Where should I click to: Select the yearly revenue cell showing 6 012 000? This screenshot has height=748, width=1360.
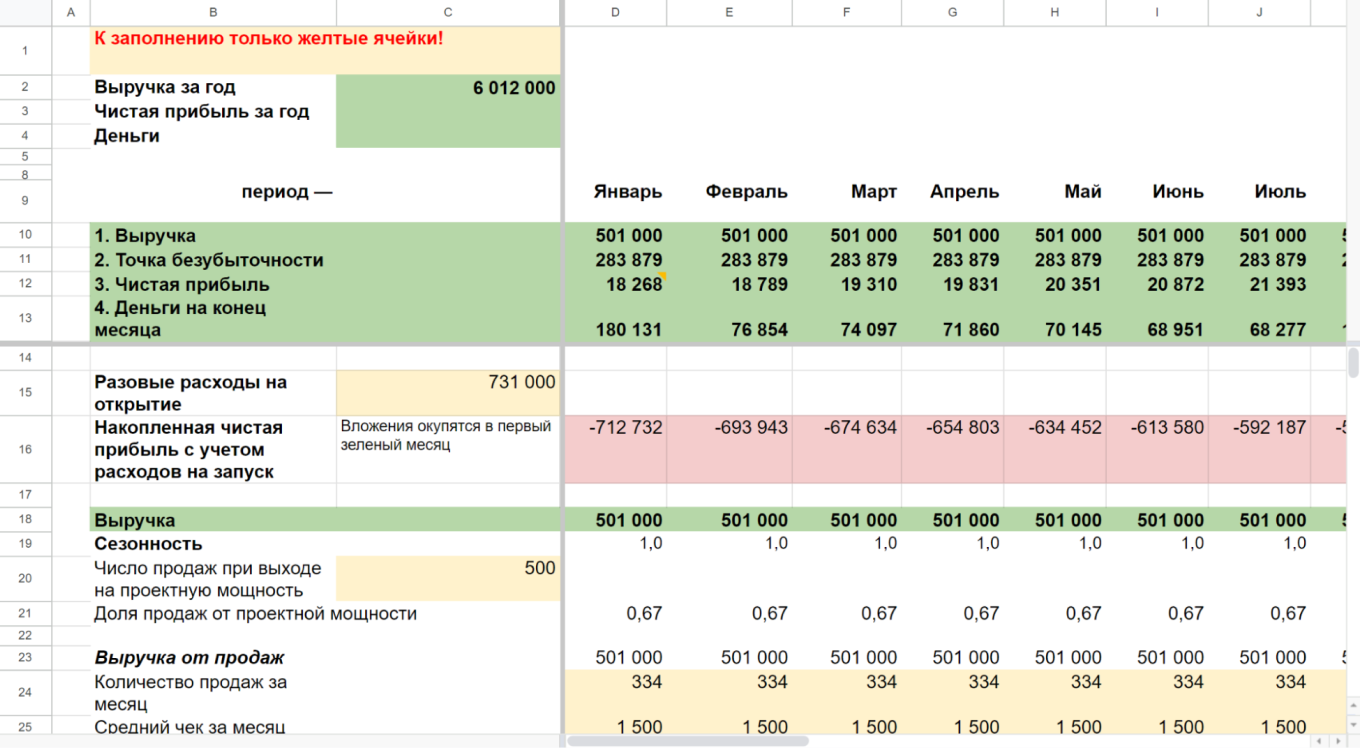click(448, 88)
